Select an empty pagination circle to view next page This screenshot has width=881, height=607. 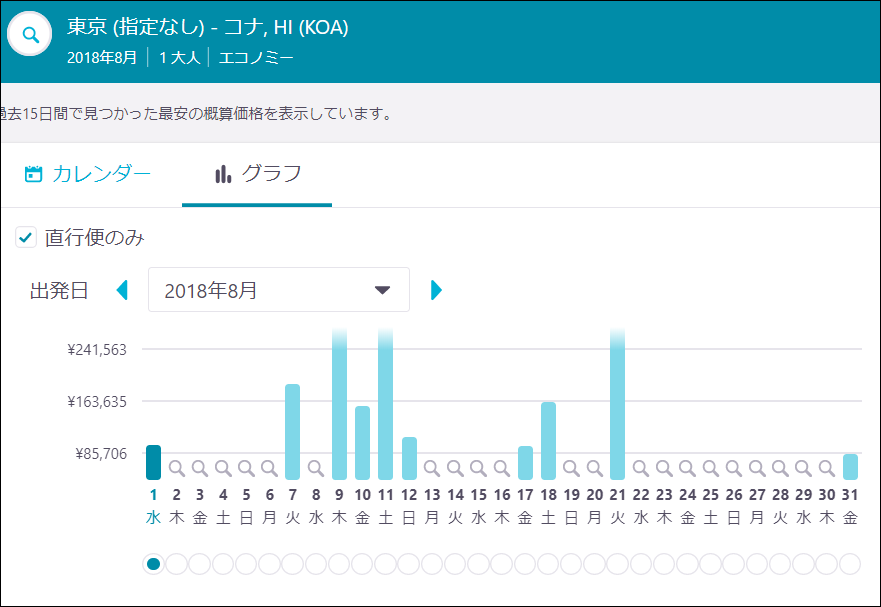[176, 564]
